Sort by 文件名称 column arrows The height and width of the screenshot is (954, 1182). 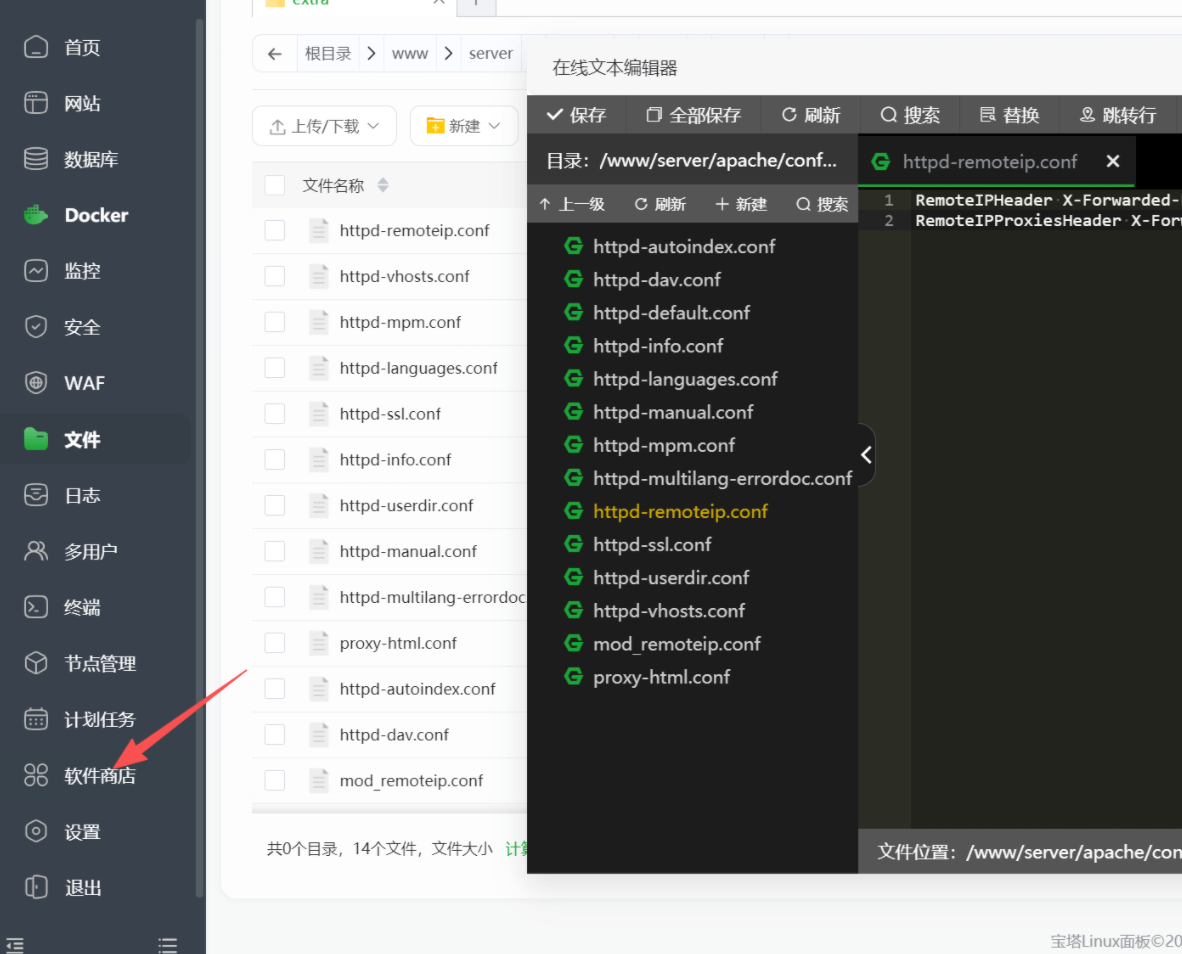click(x=383, y=185)
